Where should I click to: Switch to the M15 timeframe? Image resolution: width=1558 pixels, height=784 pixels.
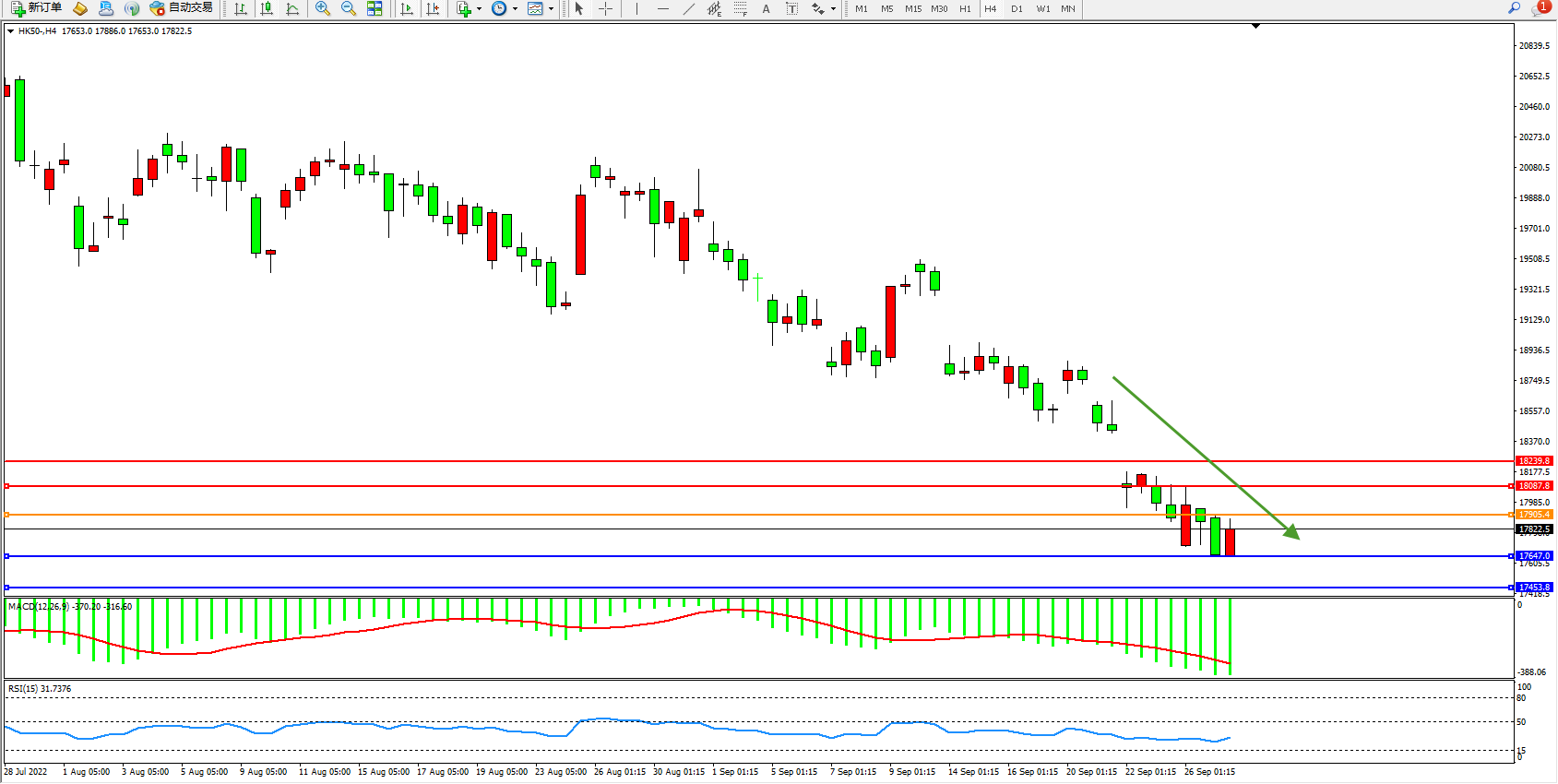click(x=913, y=8)
